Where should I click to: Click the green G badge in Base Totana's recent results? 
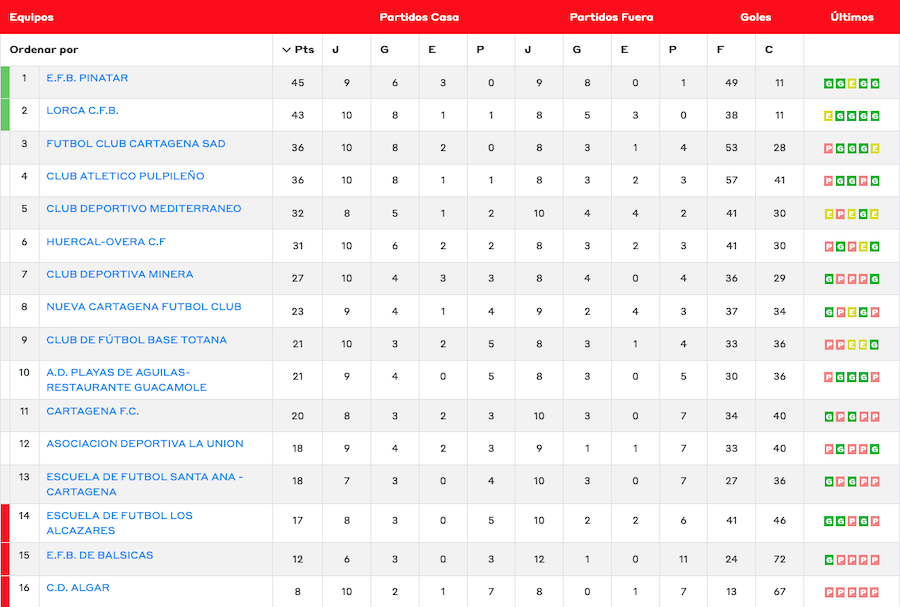coord(875,345)
